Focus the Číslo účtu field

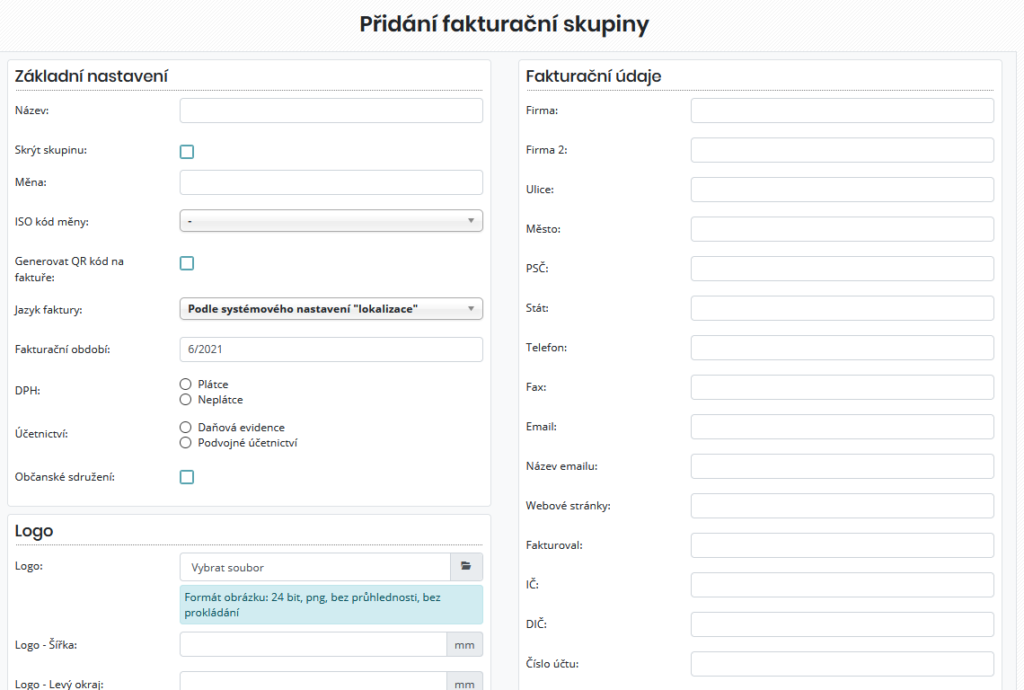pyautogui.click(x=842, y=663)
